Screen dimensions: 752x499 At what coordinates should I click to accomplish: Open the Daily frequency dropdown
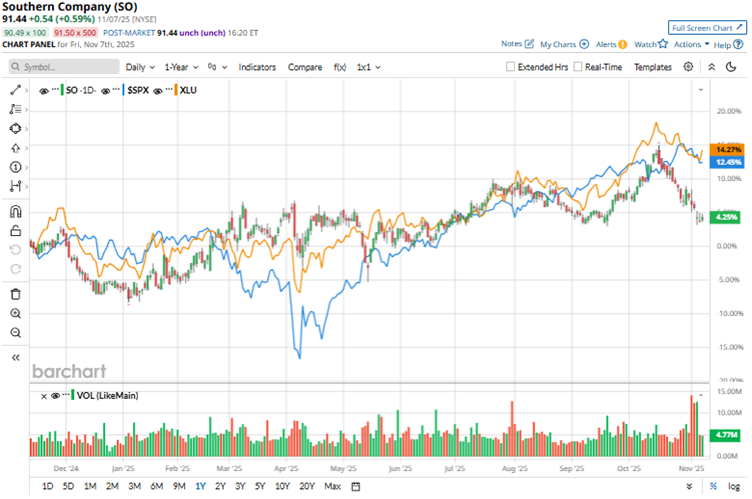pyautogui.click(x=140, y=67)
